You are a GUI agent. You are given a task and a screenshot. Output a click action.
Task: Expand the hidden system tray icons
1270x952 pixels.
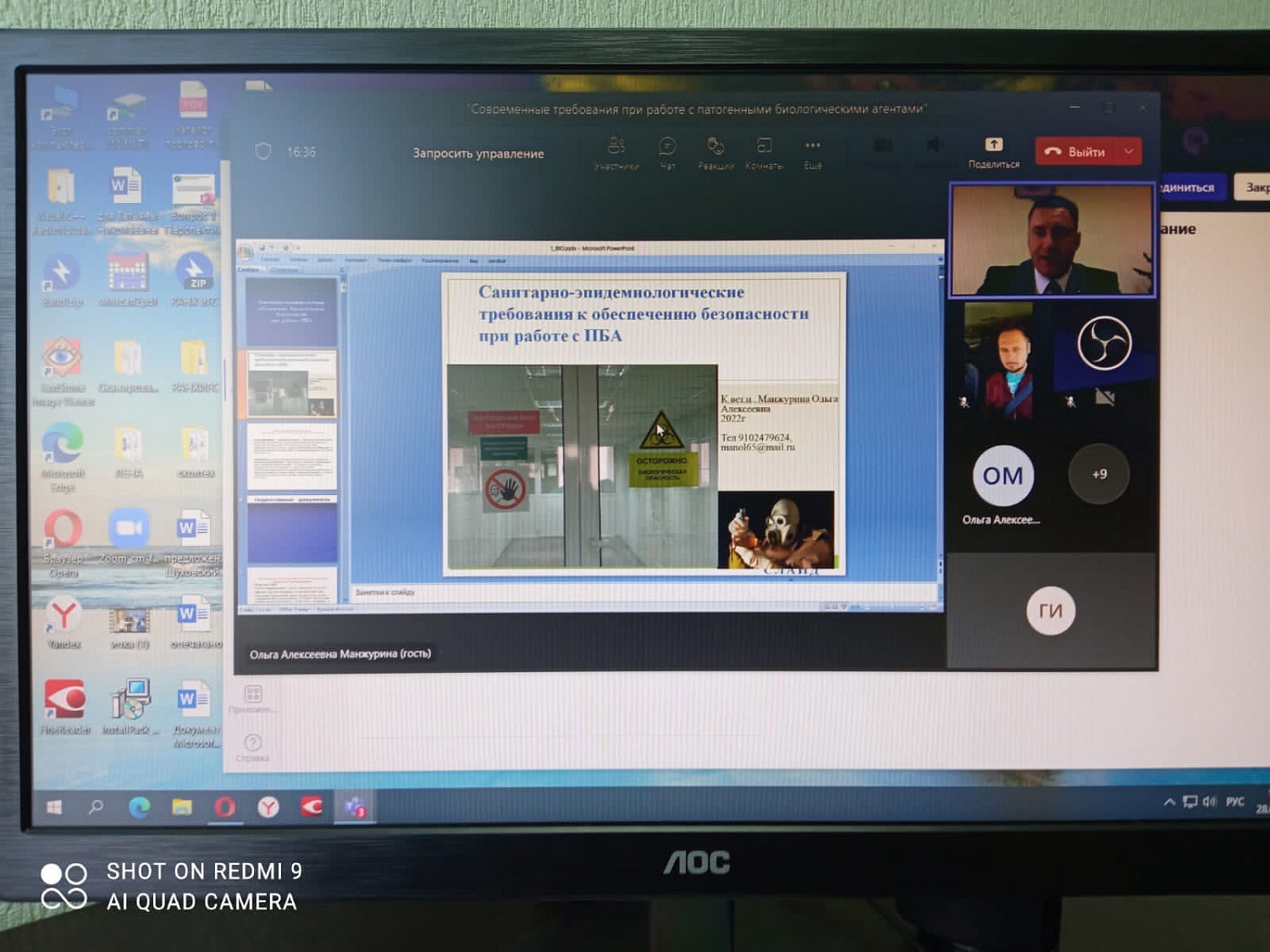point(1169,801)
